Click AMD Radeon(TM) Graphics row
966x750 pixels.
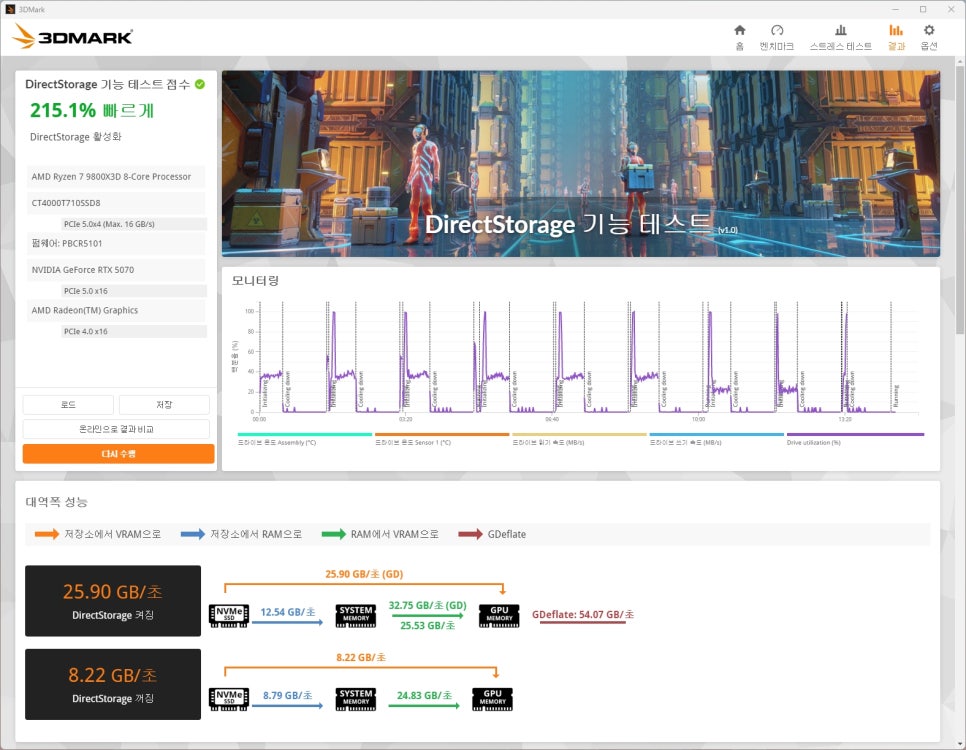tap(116, 311)
